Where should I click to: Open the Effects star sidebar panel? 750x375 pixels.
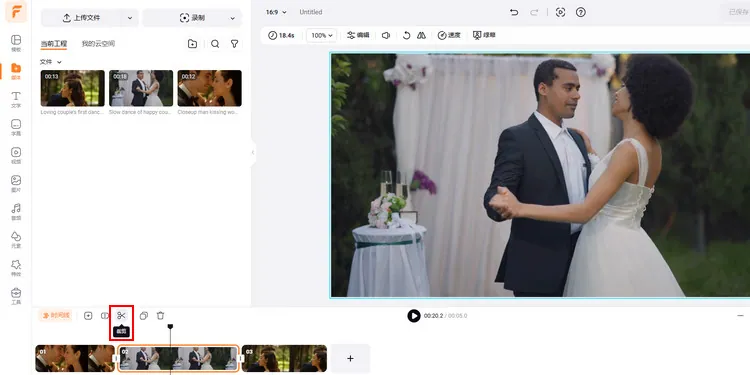[16, 268]
